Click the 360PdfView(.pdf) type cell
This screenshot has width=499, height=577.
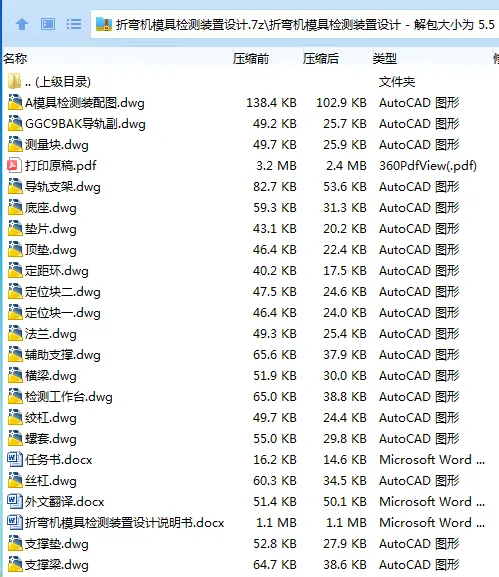[x=428, y=166]
